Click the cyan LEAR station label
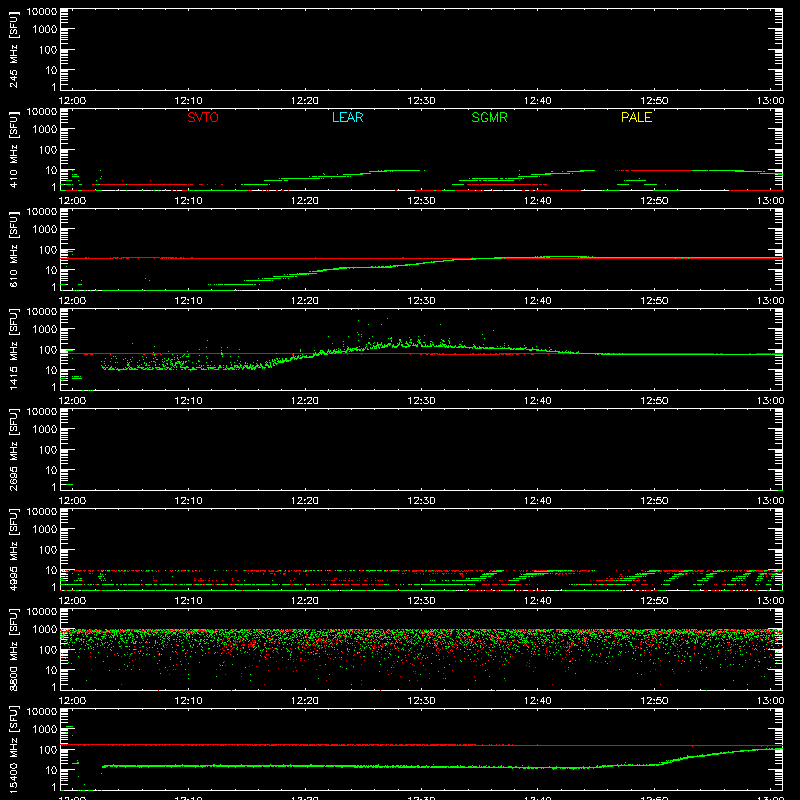Image resolution: width=800 pixels, height=800 pixels. [x=347, y=117]
